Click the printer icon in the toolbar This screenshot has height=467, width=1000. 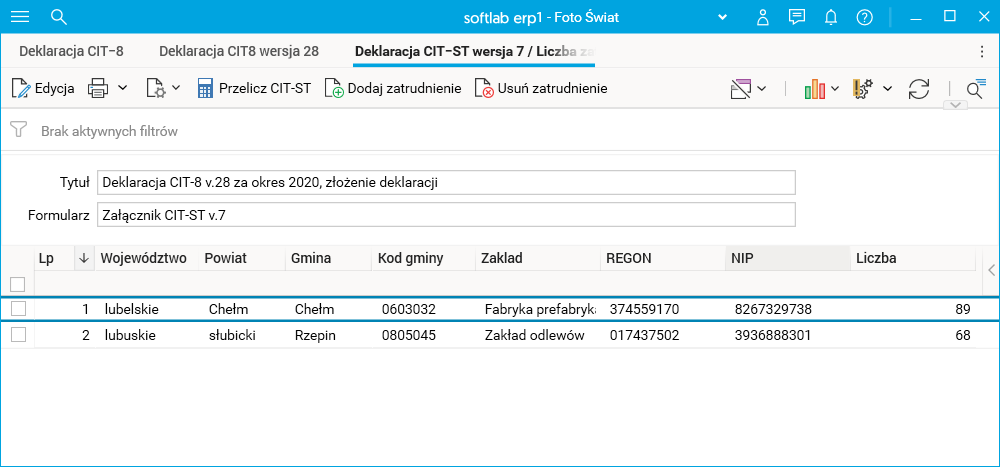(x=98, y=88)
